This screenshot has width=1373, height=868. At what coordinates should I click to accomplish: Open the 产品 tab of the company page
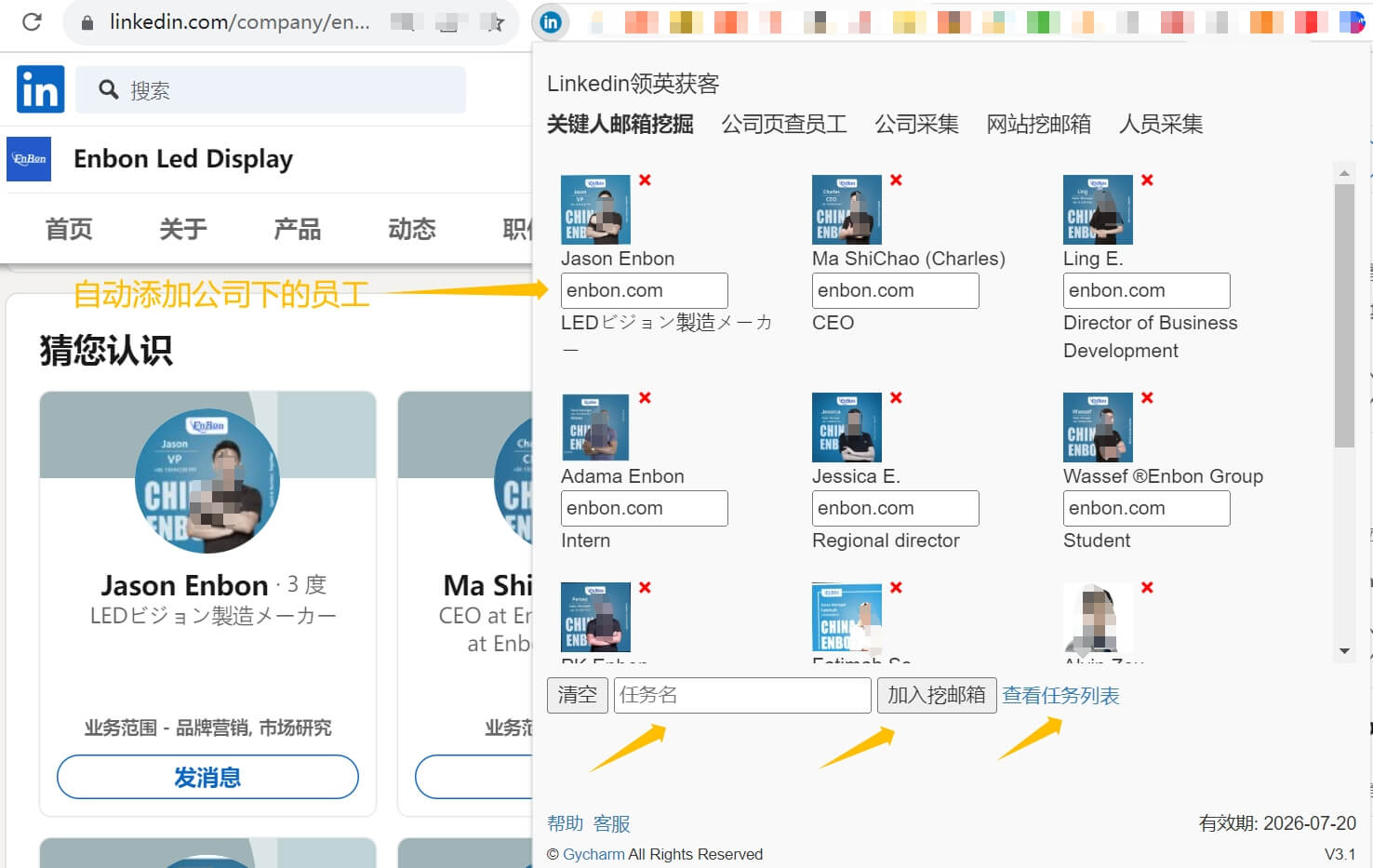(298, 229)
